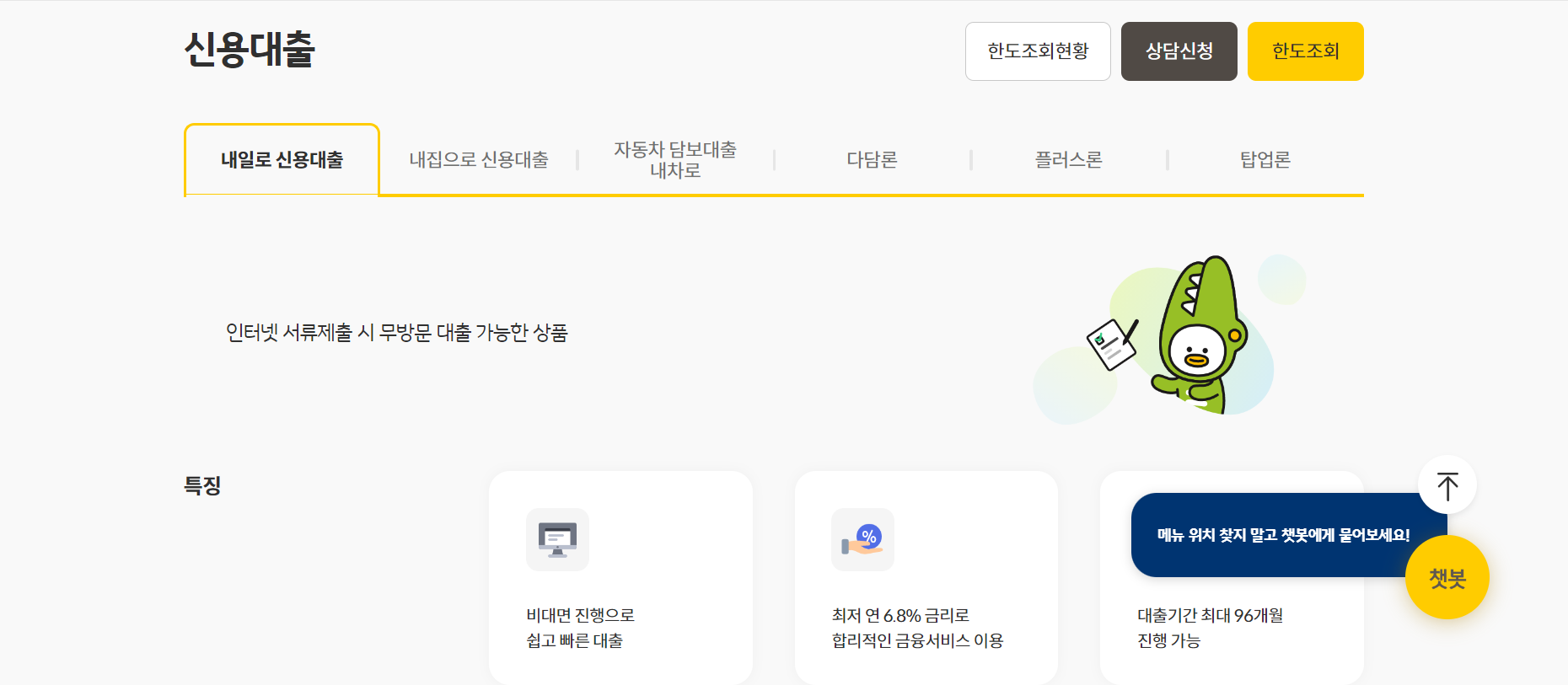This screenshot has height=685, width=1568.
Task: Click the scroll-to-top arrow icon
Action: click(x=1447, y=485)
